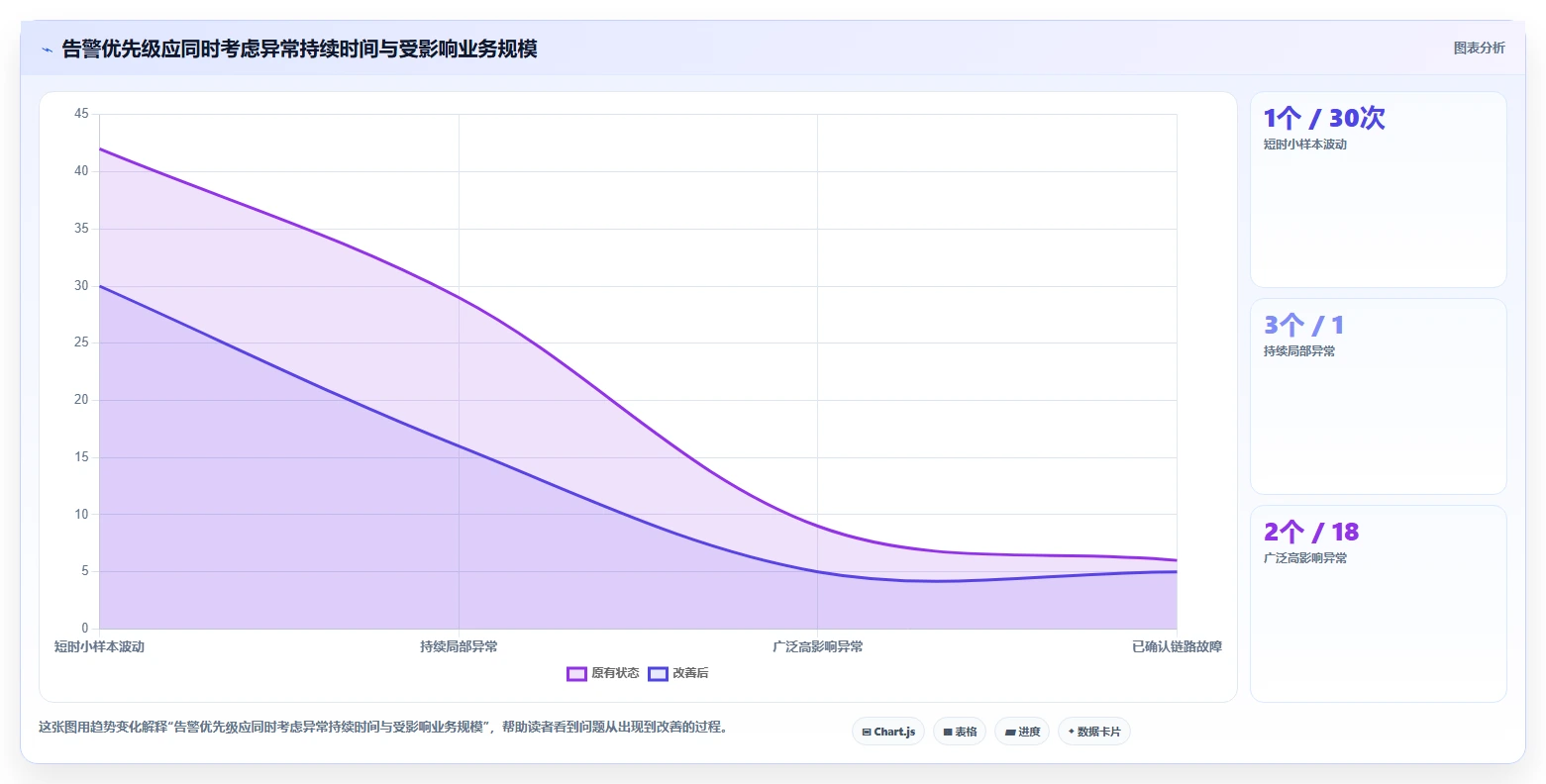Viewport: 1546px width, 784px height.
Task: Click the y-axis value 45
Action: pos(81,114)
